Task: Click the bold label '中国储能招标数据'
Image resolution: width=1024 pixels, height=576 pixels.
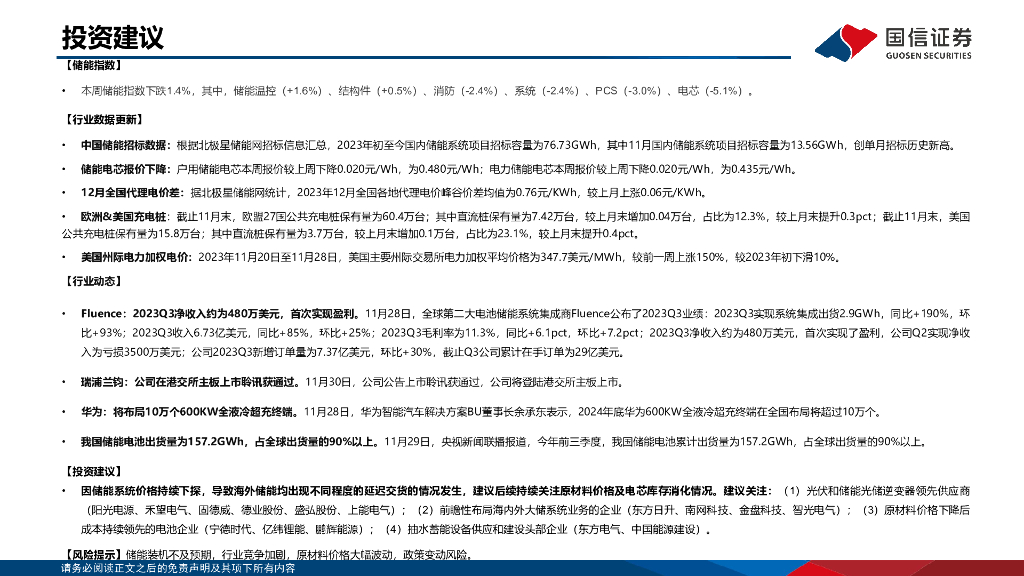Action: coord(125,145)
